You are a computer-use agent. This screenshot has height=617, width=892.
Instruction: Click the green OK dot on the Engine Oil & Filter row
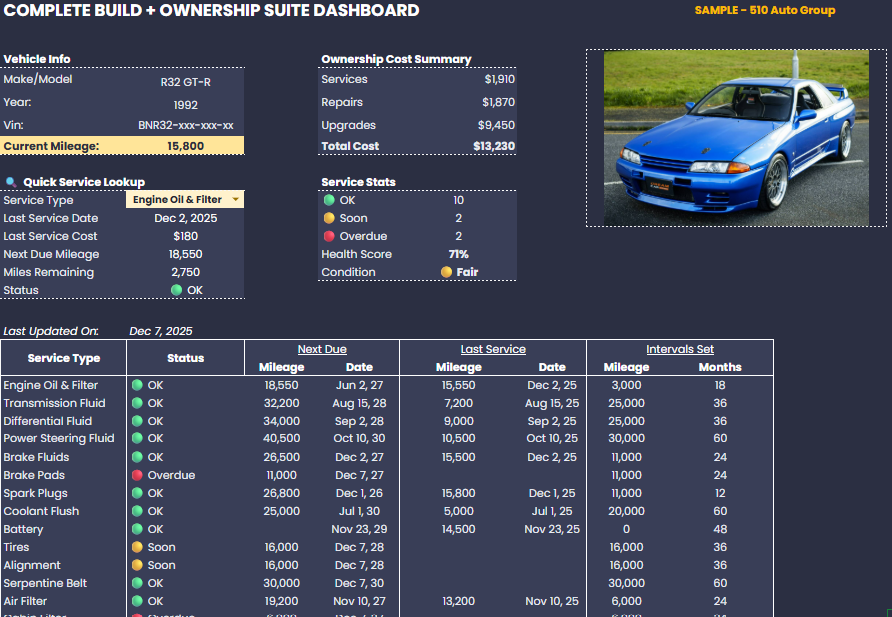(x=138, y=385)
